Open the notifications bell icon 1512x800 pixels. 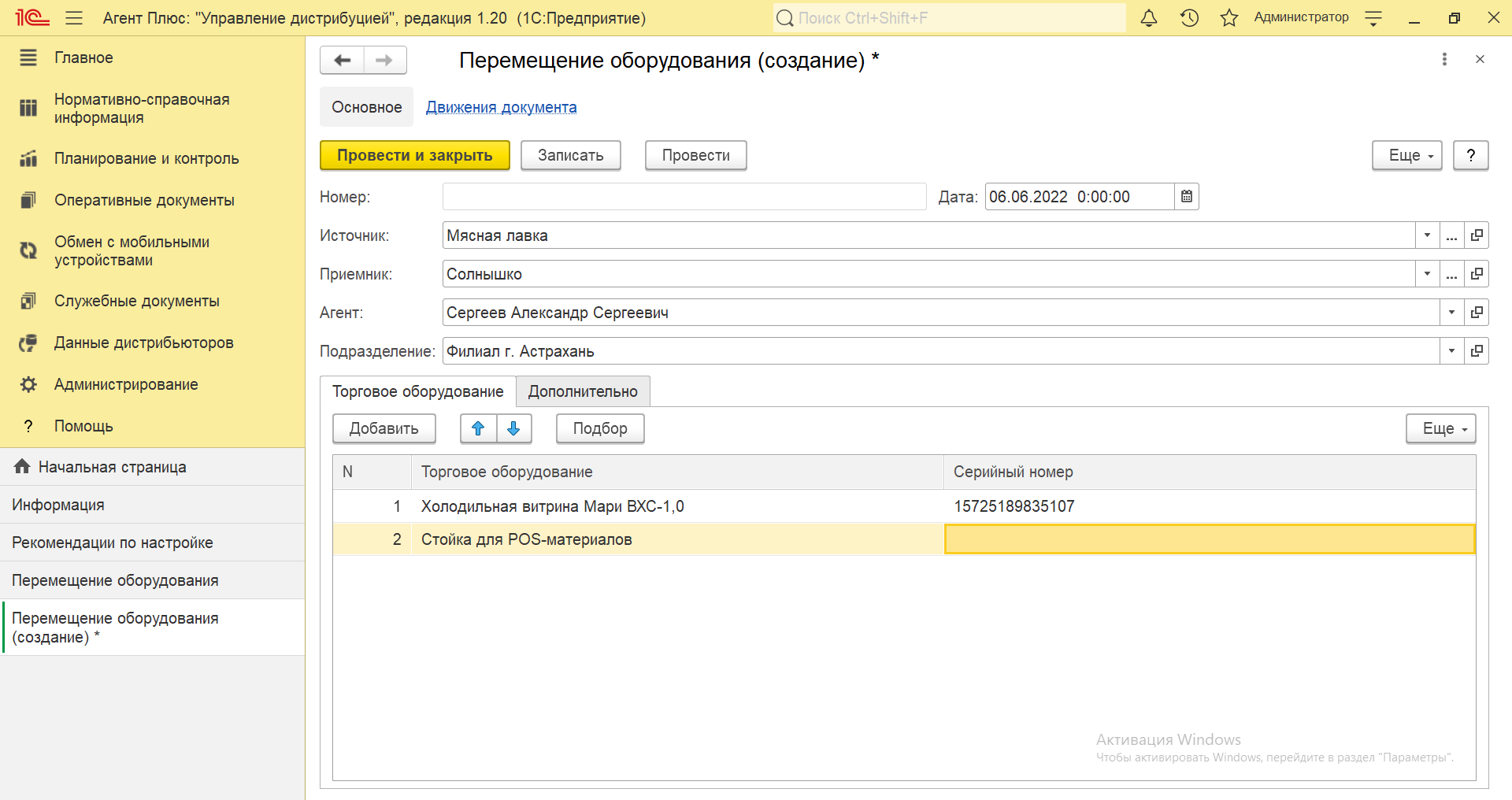(1149, 18)
